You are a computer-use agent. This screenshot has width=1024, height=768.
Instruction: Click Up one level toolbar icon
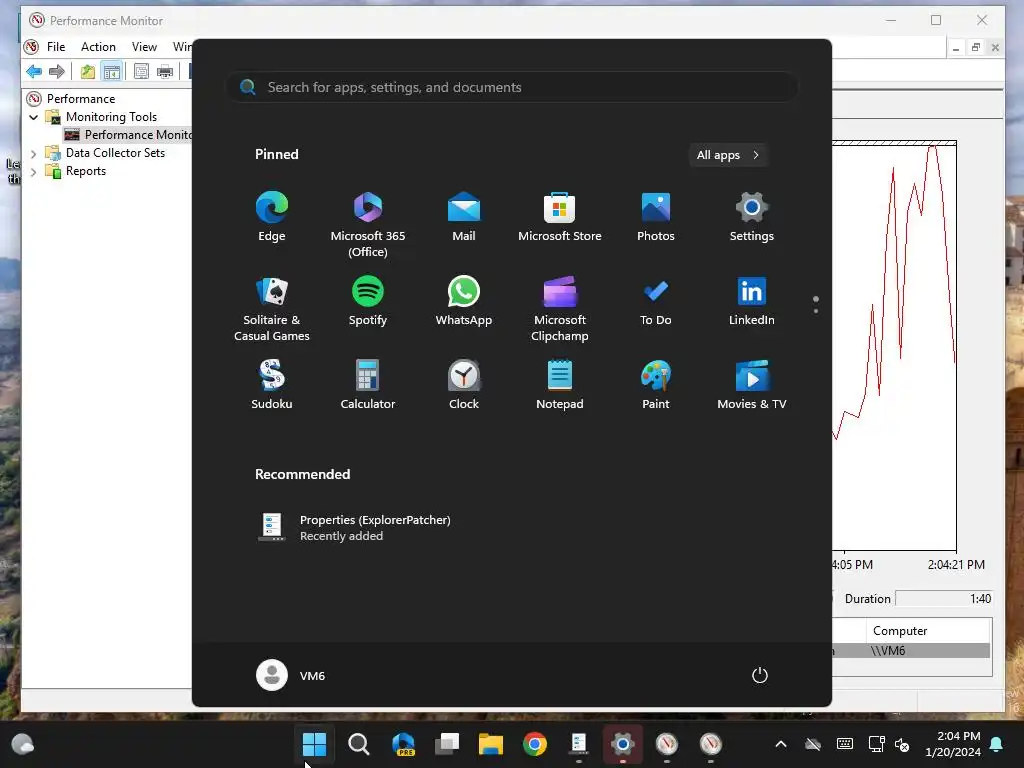tap(88, 71)
